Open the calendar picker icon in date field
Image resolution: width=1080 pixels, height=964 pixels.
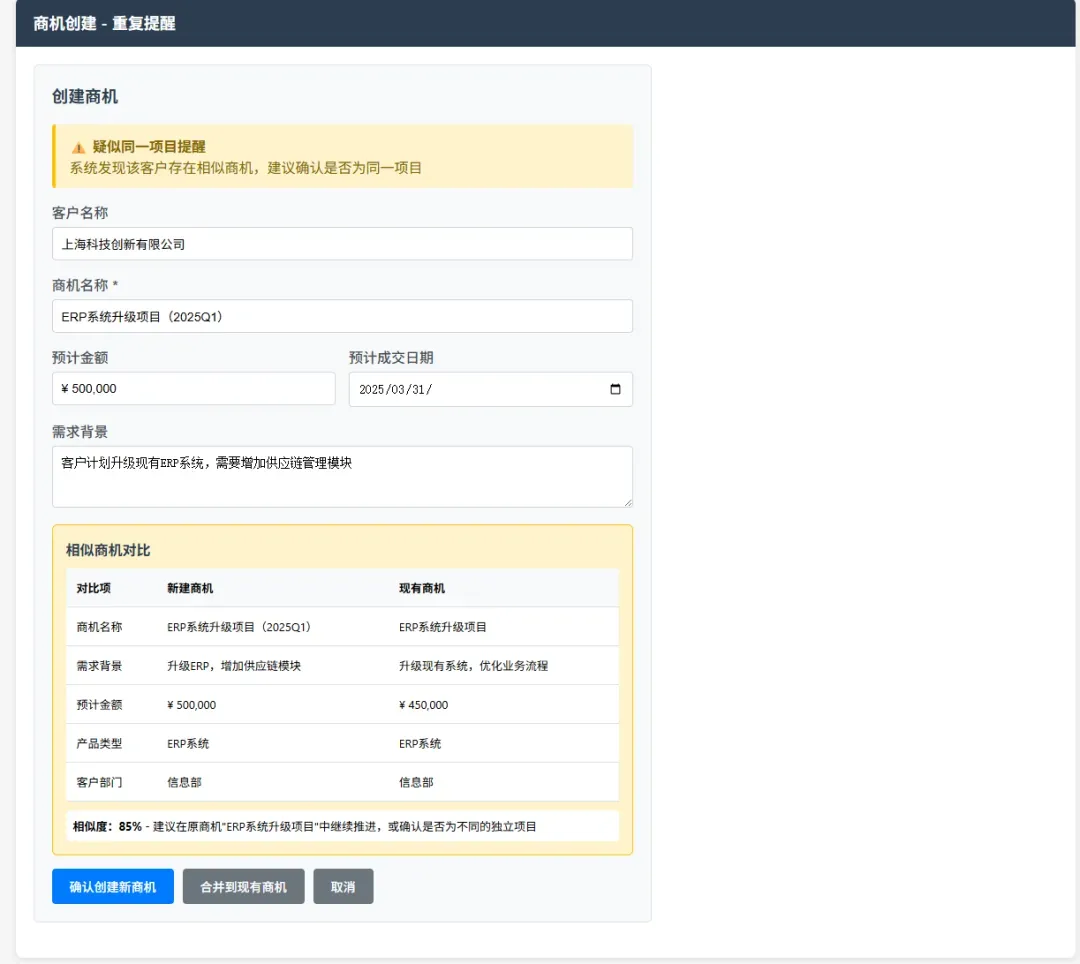615,389
